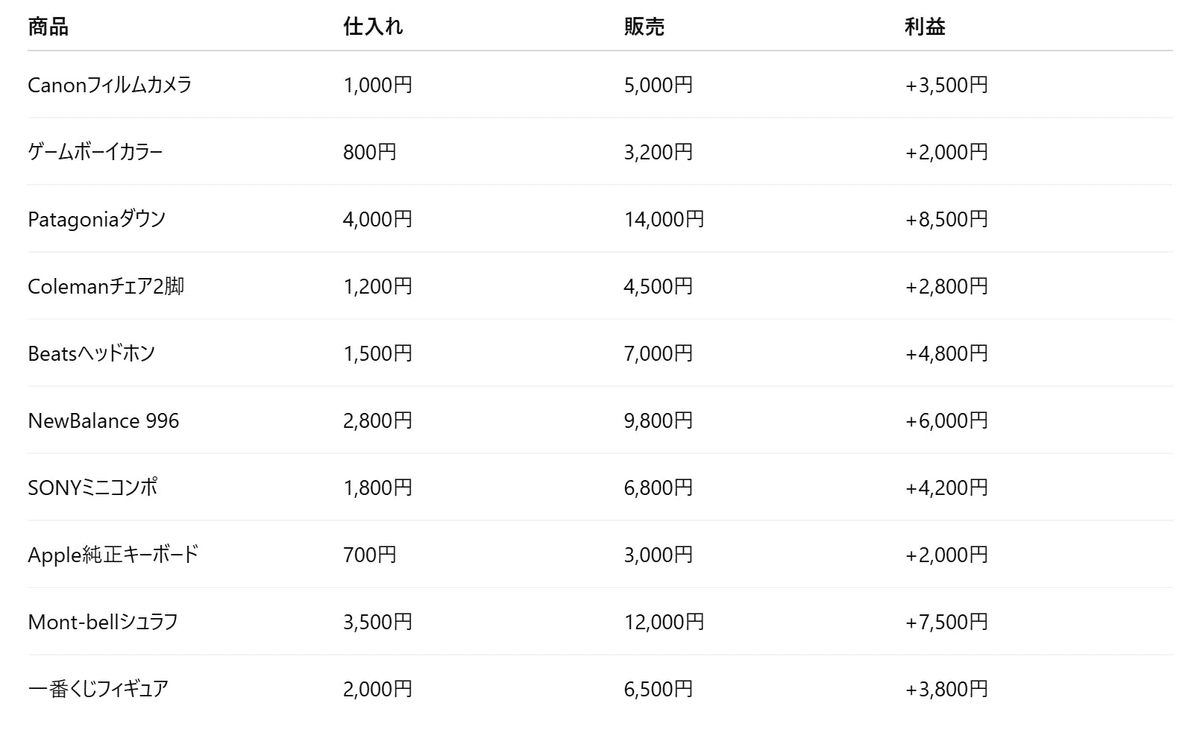This screenshot has width=1200, height=729.
Task: Select the 12,000円 selling price
Action: coord(664,621)
